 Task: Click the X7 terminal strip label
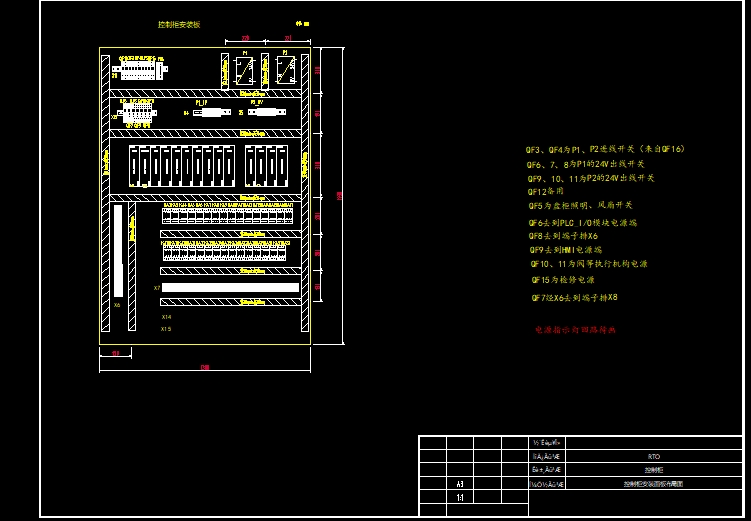(x=157, y=288)
